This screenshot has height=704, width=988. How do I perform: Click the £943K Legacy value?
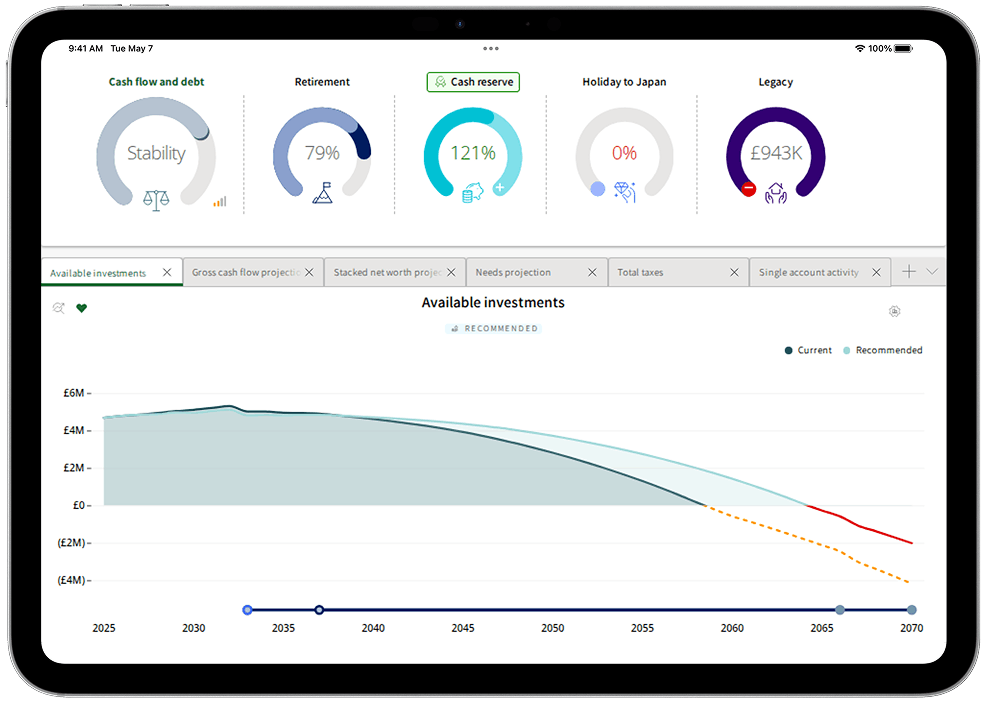click(x=776, y=153)
